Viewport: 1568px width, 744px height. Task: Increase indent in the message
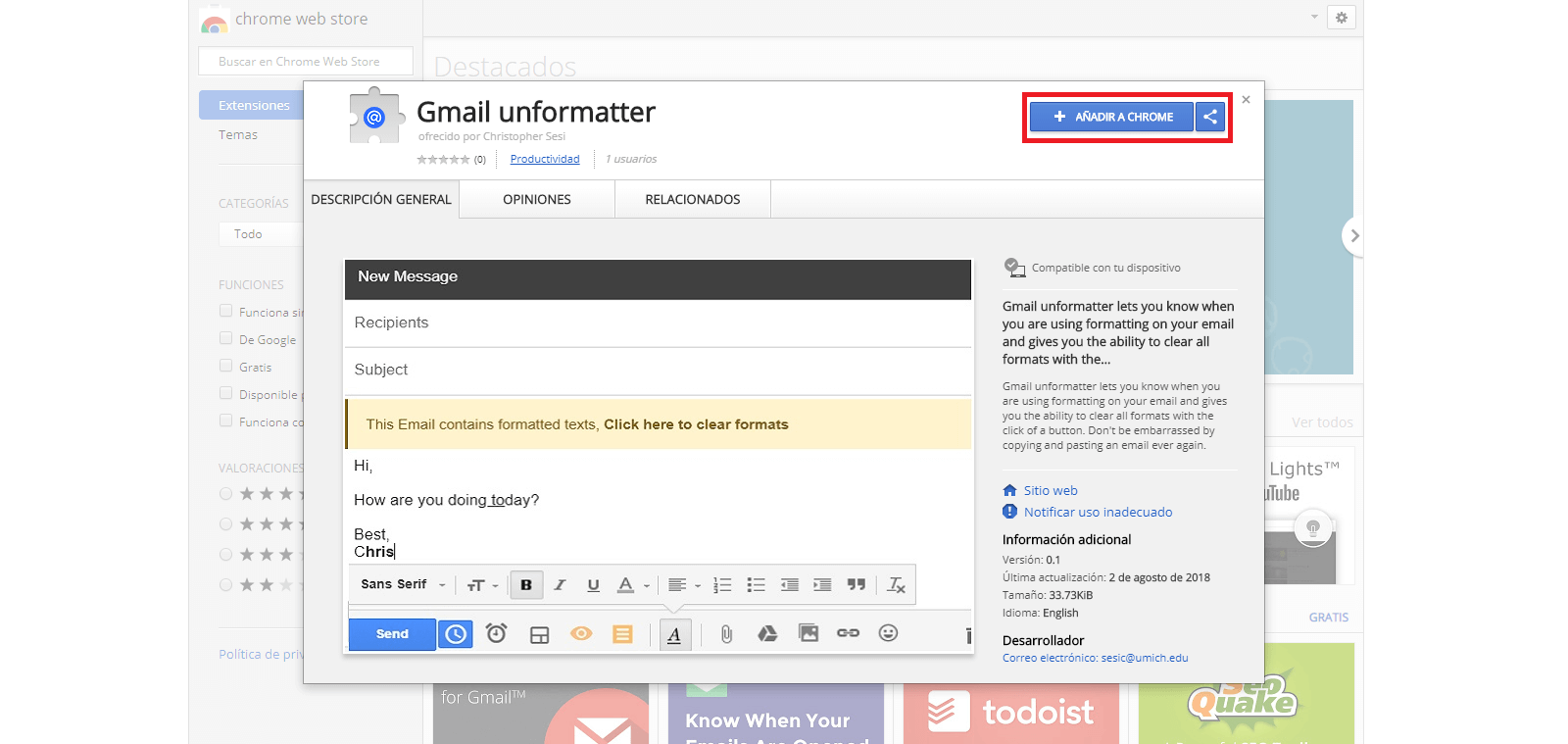tap(822, 585)
